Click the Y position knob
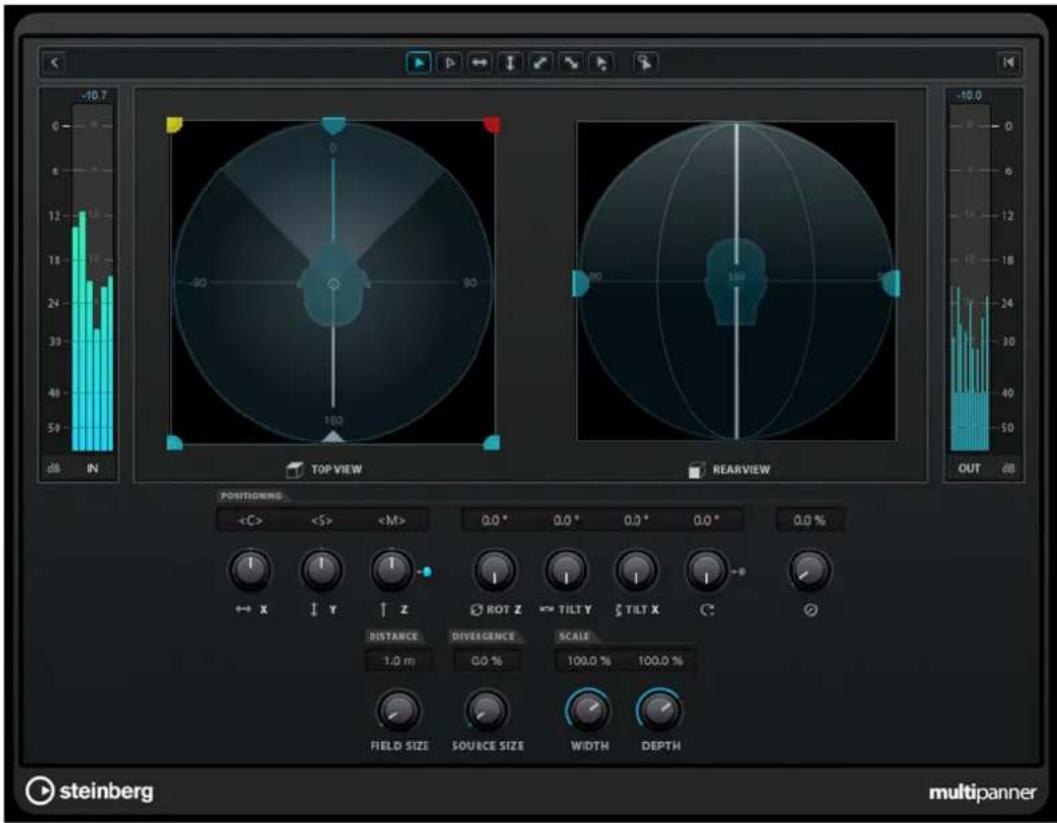 [322, 570]
